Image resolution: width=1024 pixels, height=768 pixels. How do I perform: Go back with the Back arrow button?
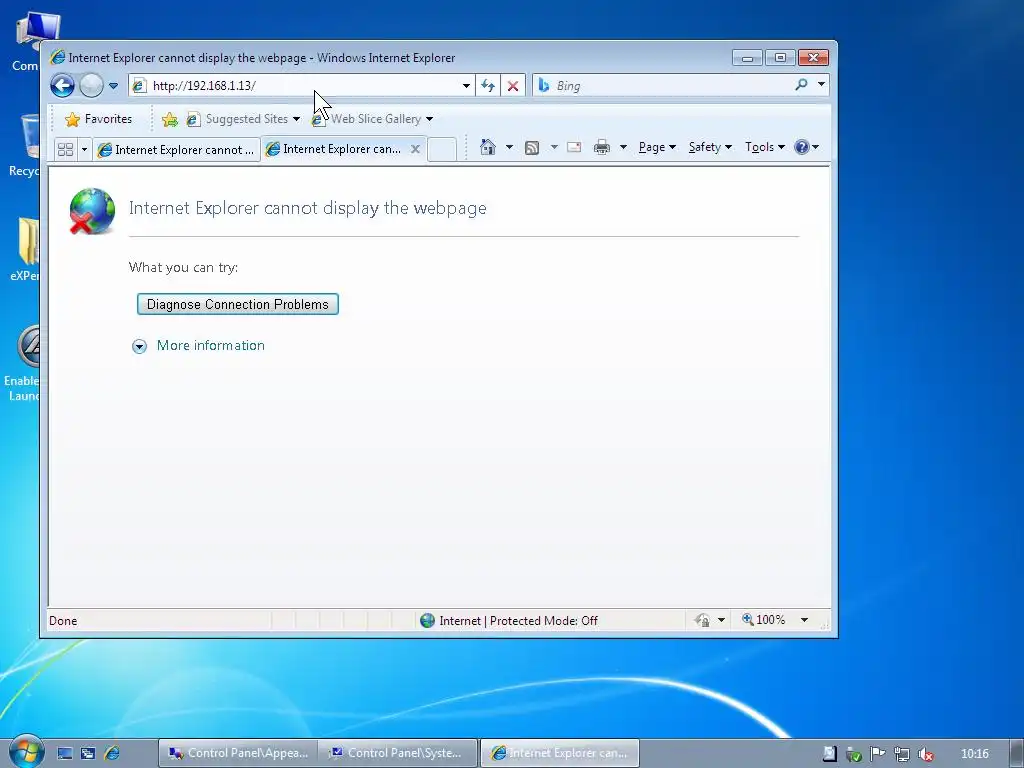pyautogui.click(x=62, y=86)
